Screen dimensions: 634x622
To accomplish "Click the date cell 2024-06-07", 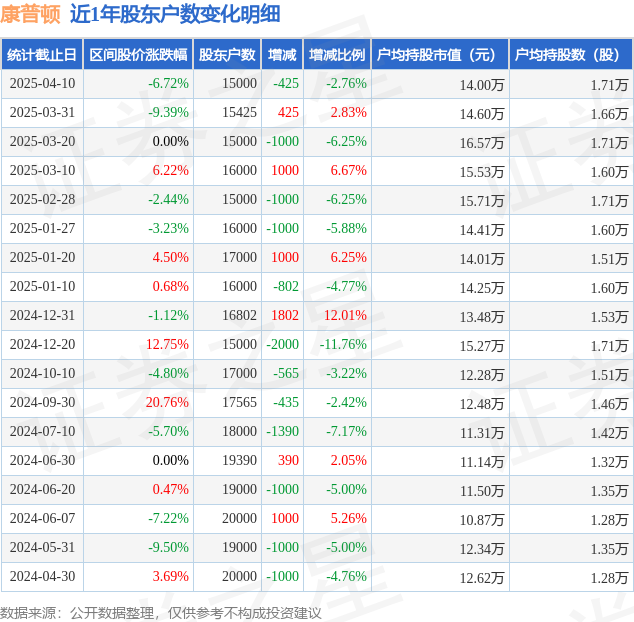I will [42, 518].
